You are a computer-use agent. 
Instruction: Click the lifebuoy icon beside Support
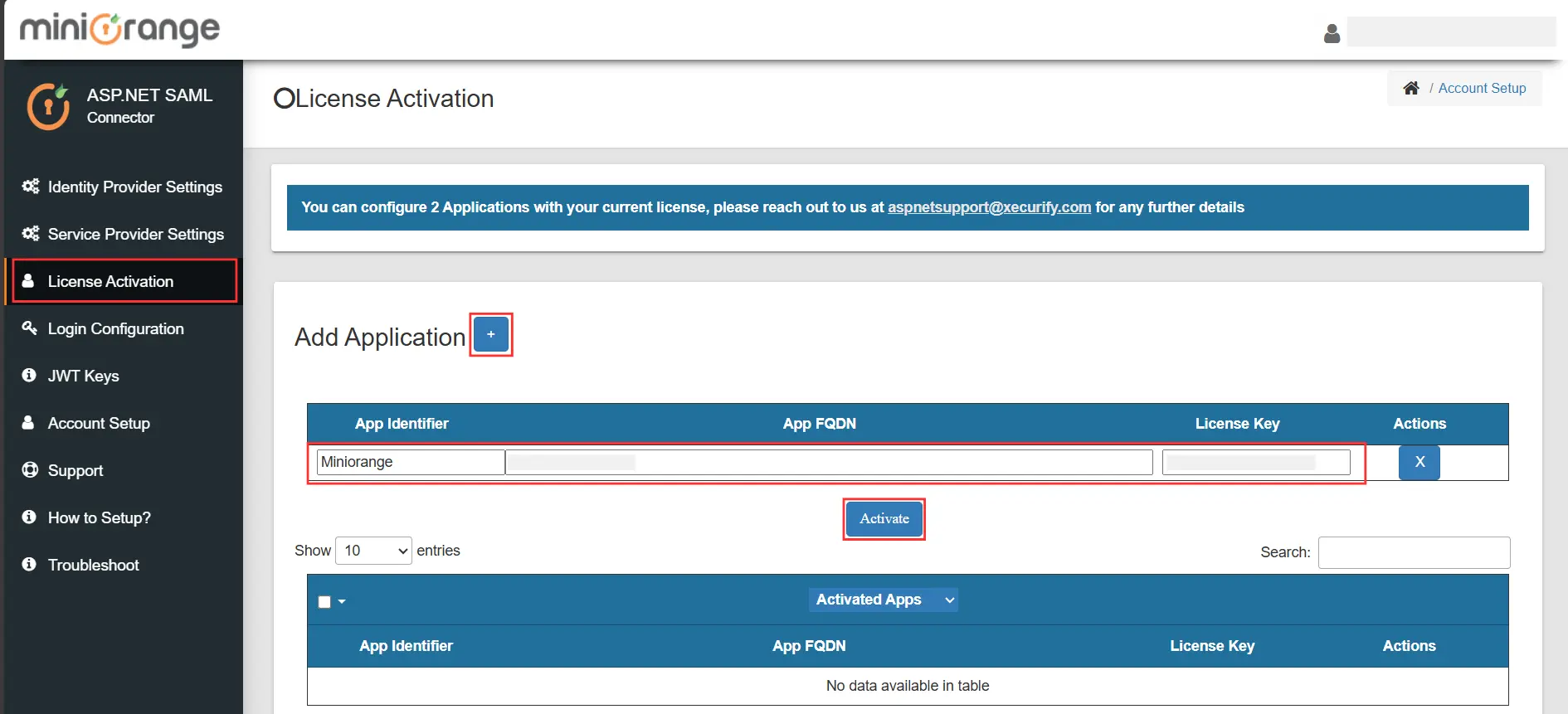[x=30, y=469]
